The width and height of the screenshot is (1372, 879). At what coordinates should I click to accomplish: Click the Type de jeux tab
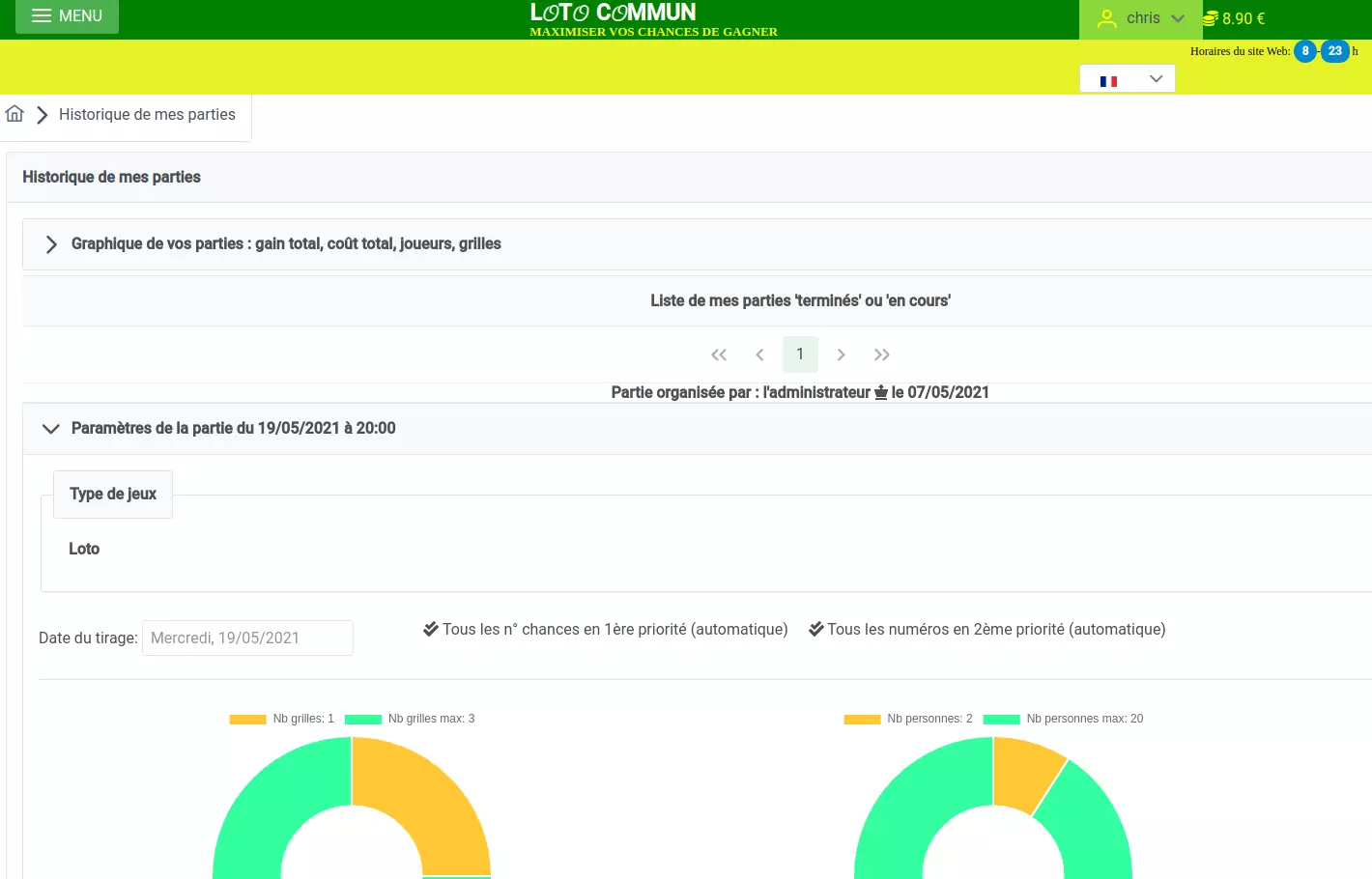click(x=113, y=495)
